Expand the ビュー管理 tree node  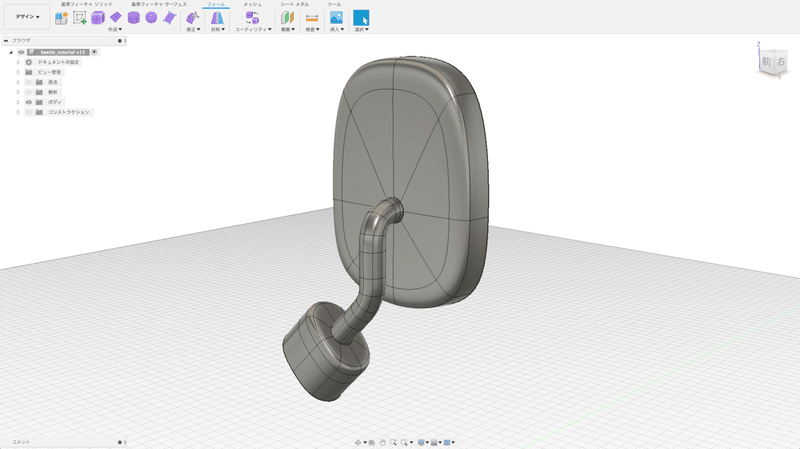point(18,72)
